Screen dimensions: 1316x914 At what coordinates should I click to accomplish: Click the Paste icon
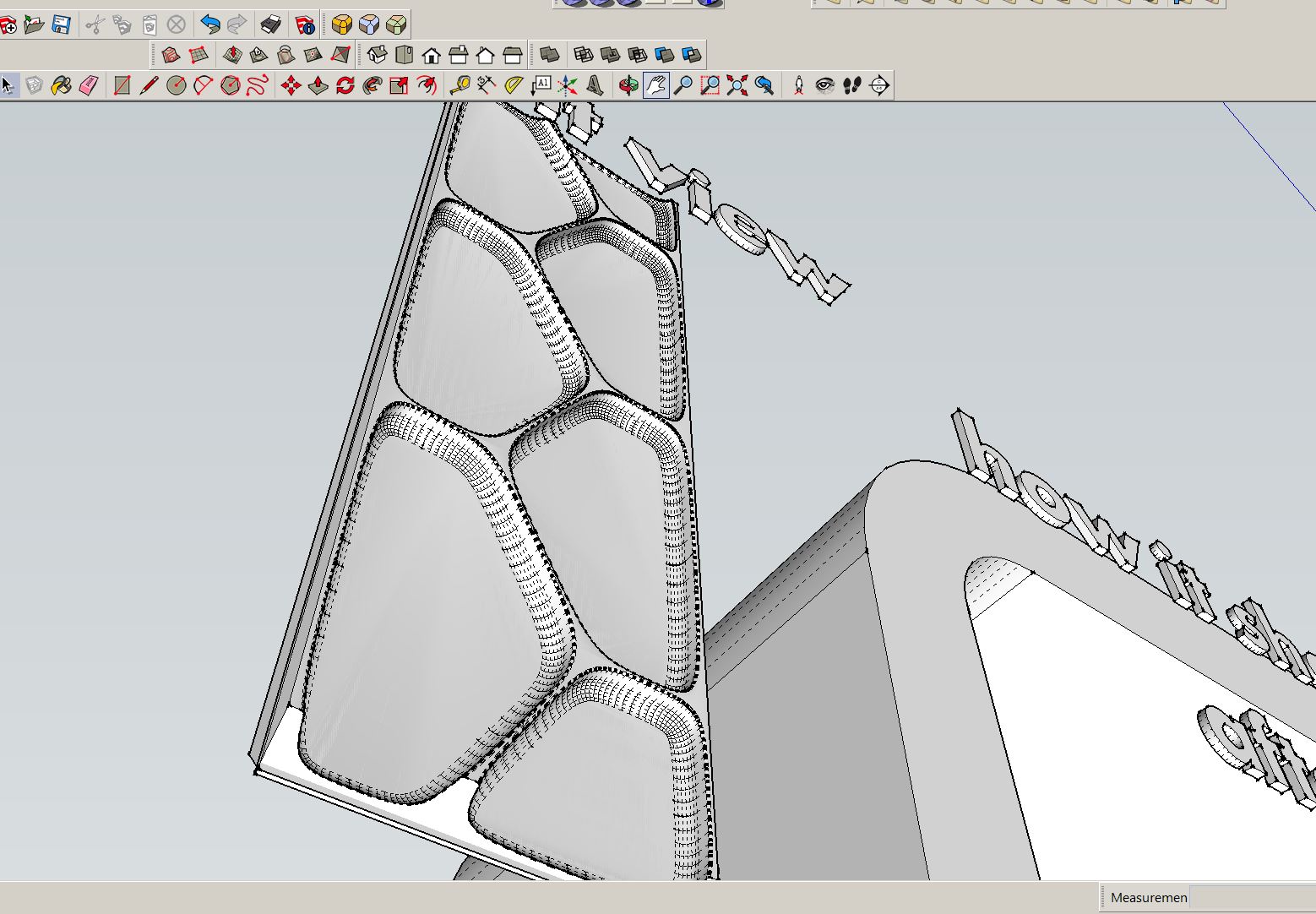click(149, 24)
